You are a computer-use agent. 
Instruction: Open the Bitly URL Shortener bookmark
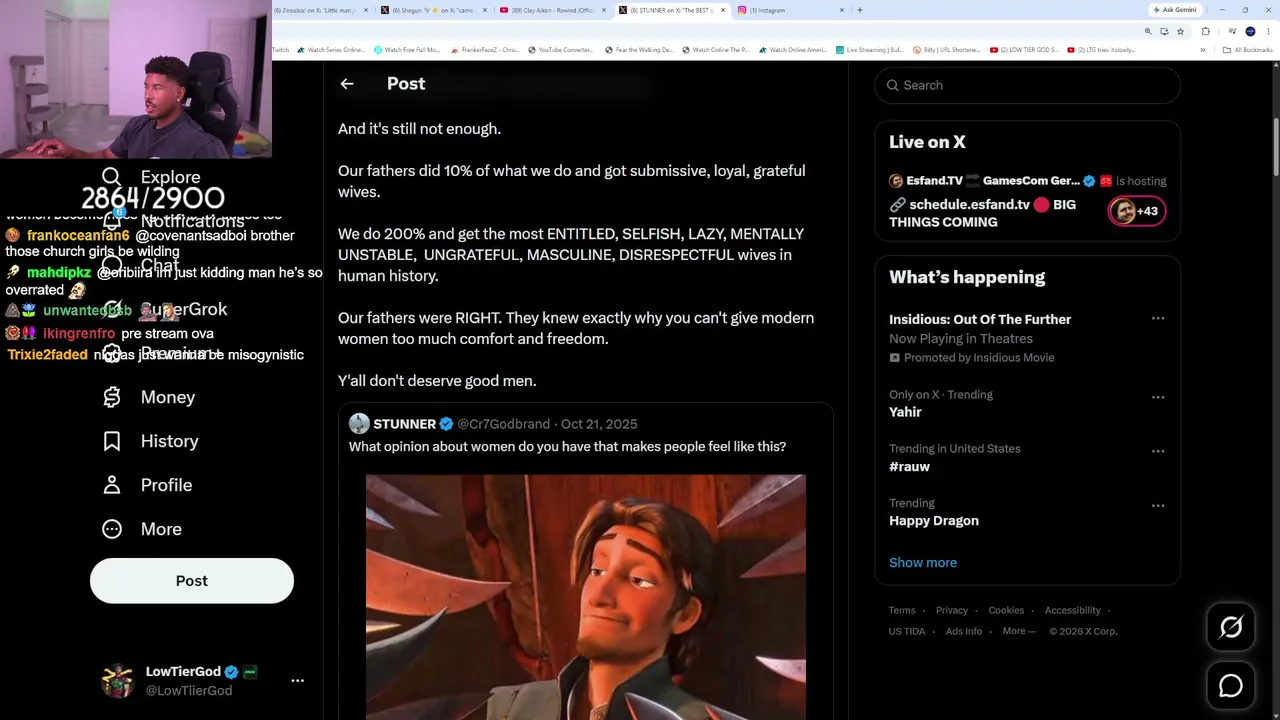(947, 50)
